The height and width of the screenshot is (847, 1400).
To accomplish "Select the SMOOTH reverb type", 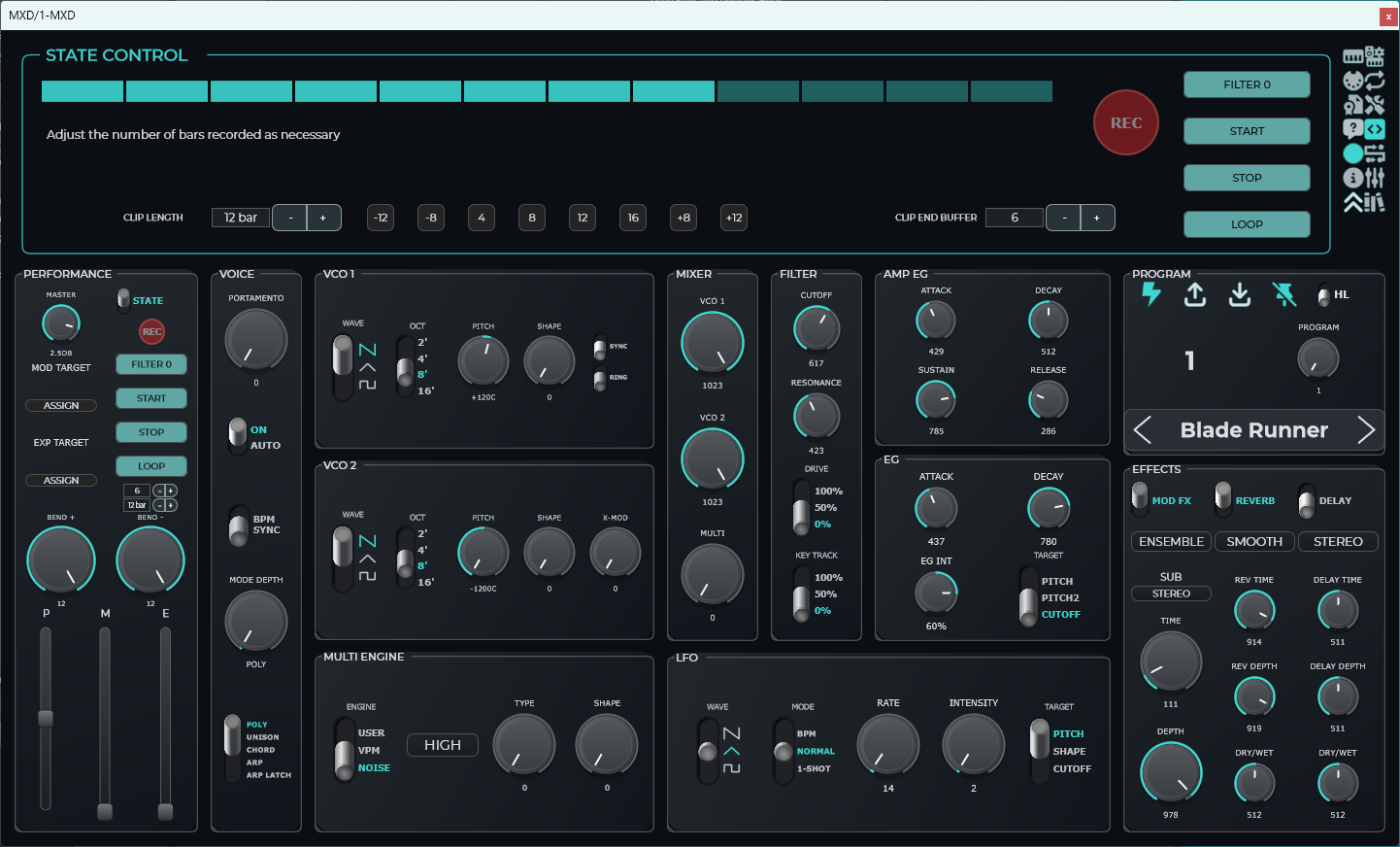I will pos(1254,541).
